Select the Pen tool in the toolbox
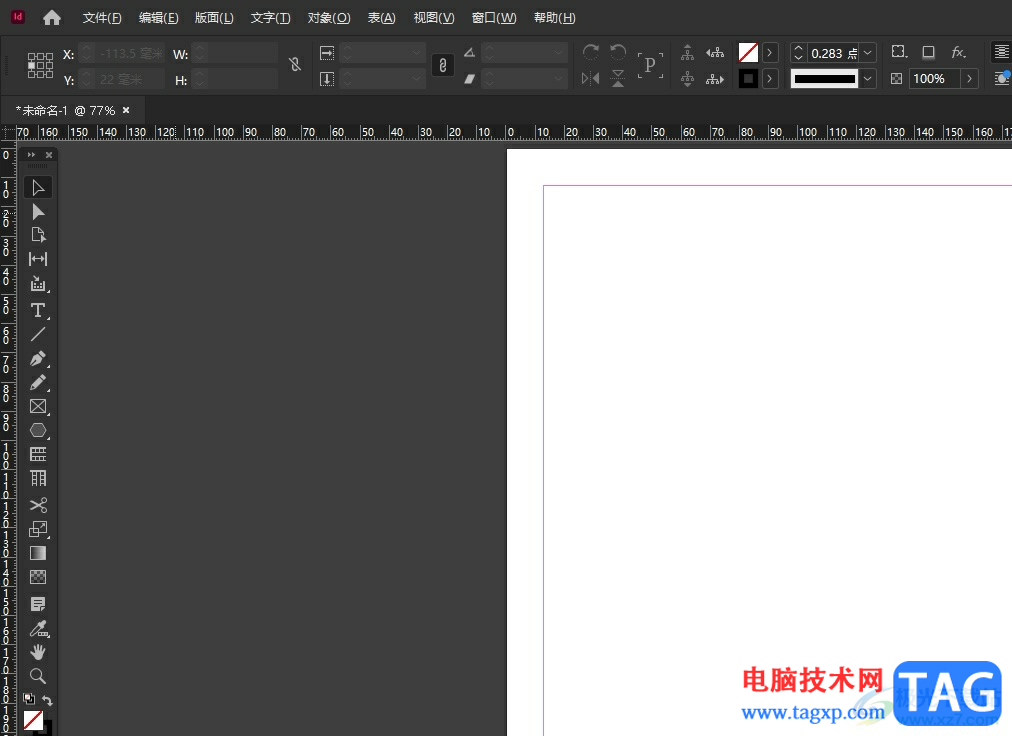This screenshot has height=736, width=1012. coord(38,358)
